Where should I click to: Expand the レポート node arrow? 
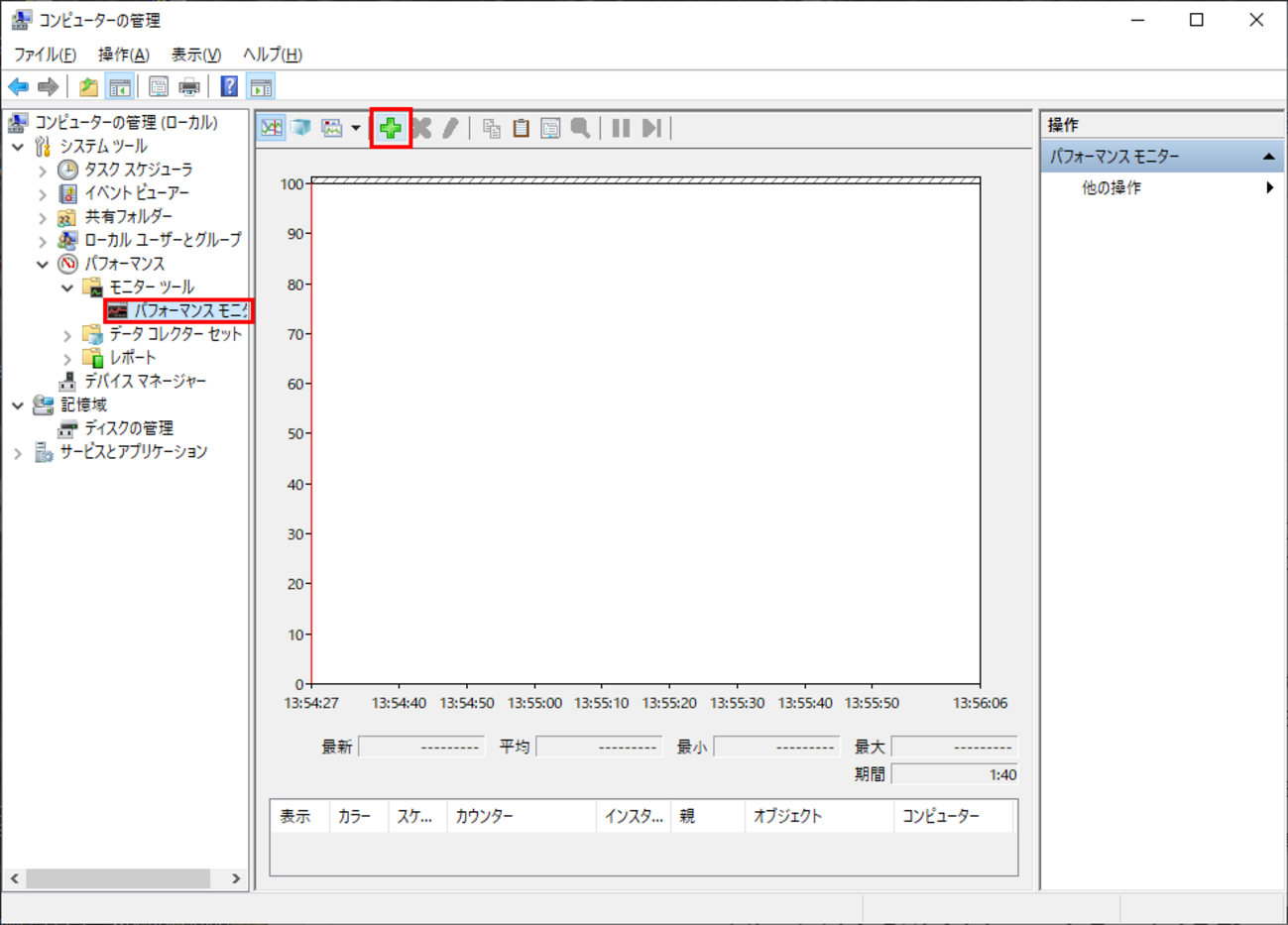(67, 358)
